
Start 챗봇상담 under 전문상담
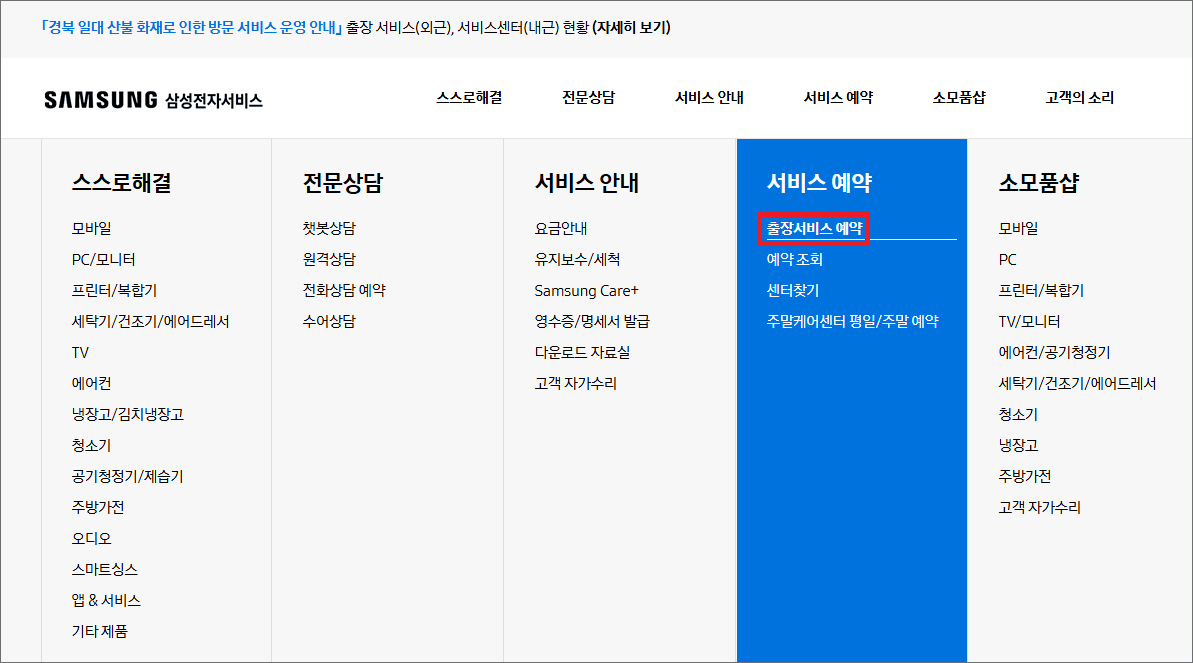(329, 228)
